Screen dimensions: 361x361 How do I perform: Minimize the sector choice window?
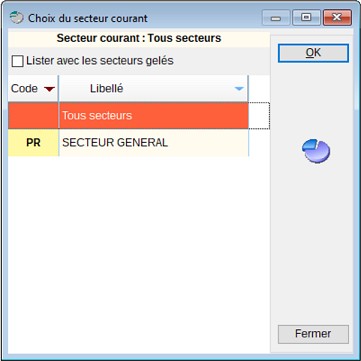276,18
